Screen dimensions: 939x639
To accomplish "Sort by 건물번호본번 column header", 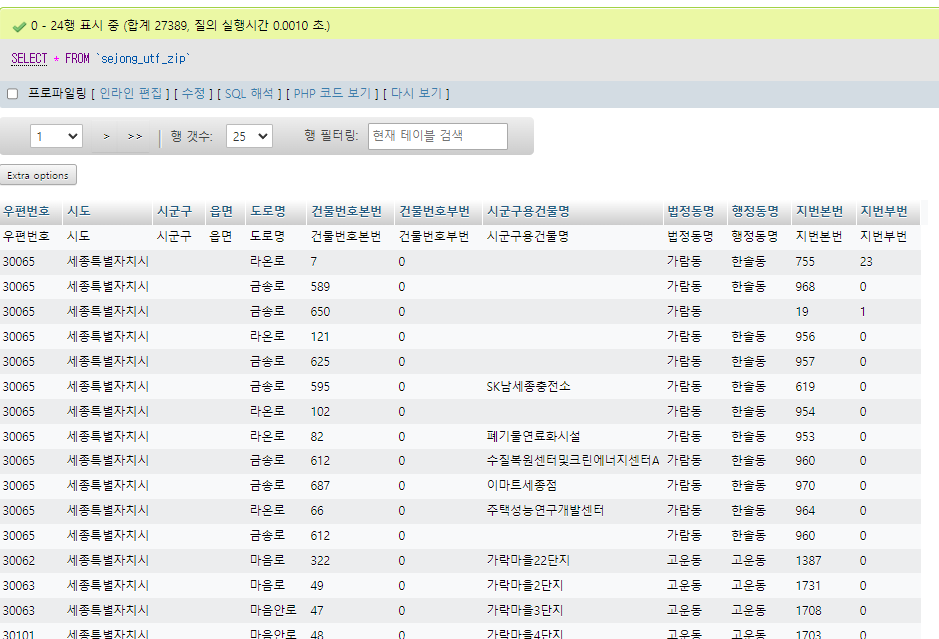I will [346, 211].
